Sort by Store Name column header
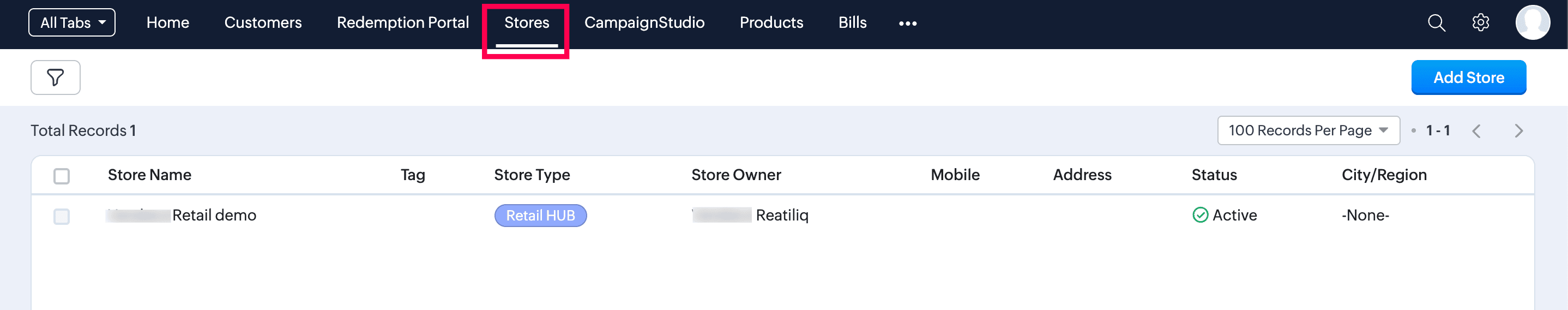The image size is (1568, 310). click(x=149, y=175)
